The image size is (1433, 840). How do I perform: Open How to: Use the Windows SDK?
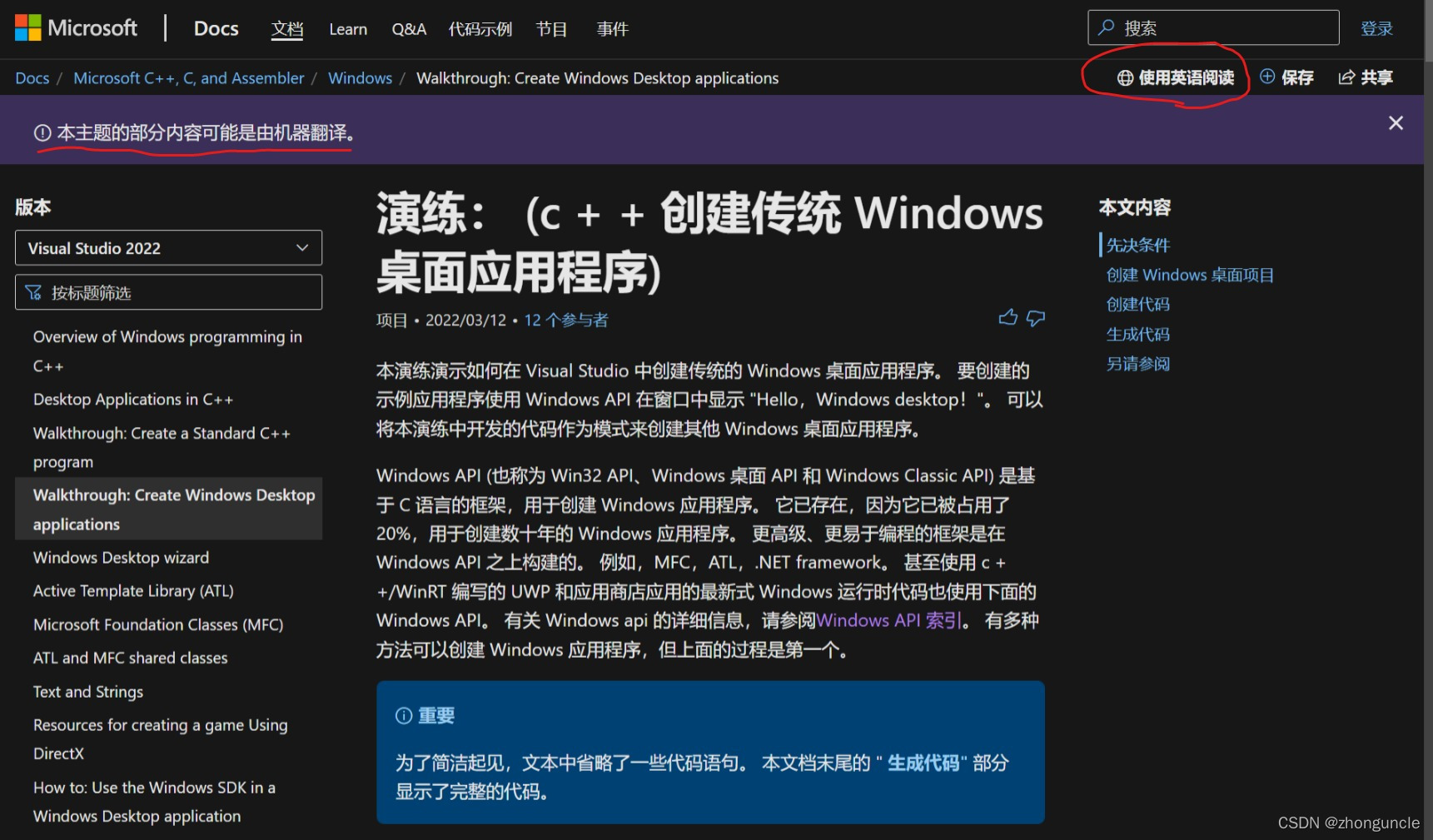154,801
